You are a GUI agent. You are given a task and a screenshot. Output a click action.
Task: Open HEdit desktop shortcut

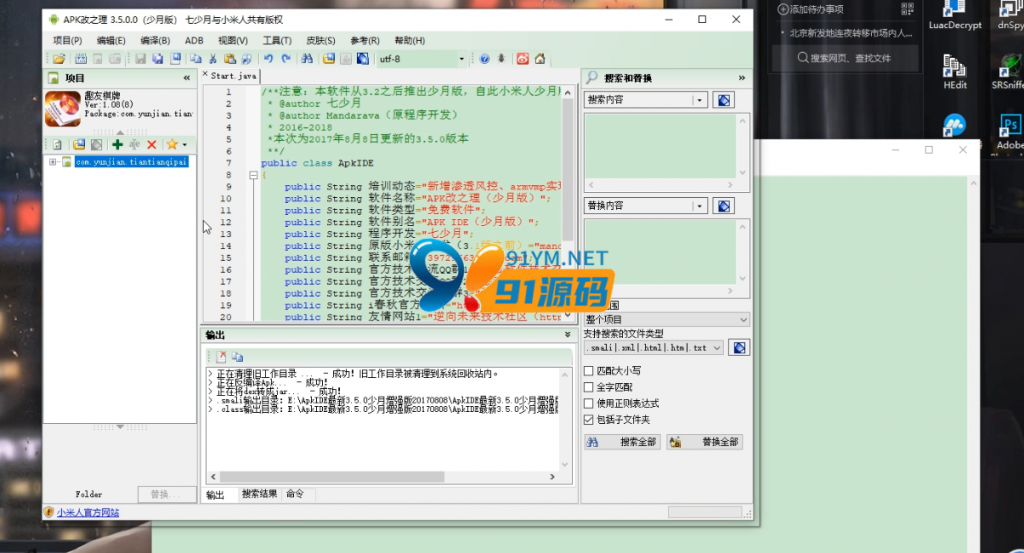pyautogui.click(x=955, y=72)
